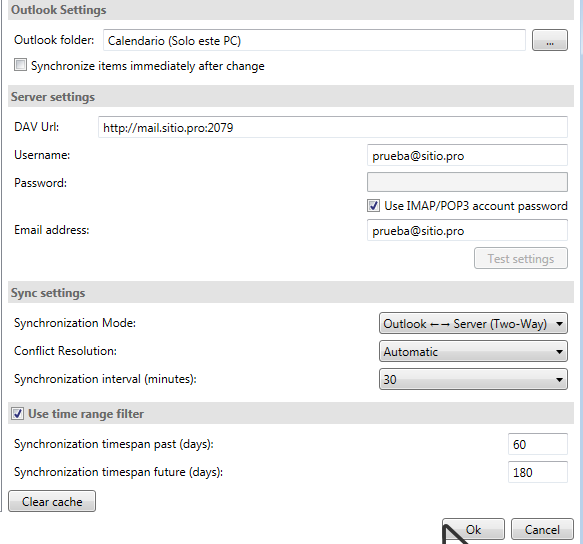Open the Synchronization Mode dropdown
Screen dimensions: 583x544
click(473, 323)
